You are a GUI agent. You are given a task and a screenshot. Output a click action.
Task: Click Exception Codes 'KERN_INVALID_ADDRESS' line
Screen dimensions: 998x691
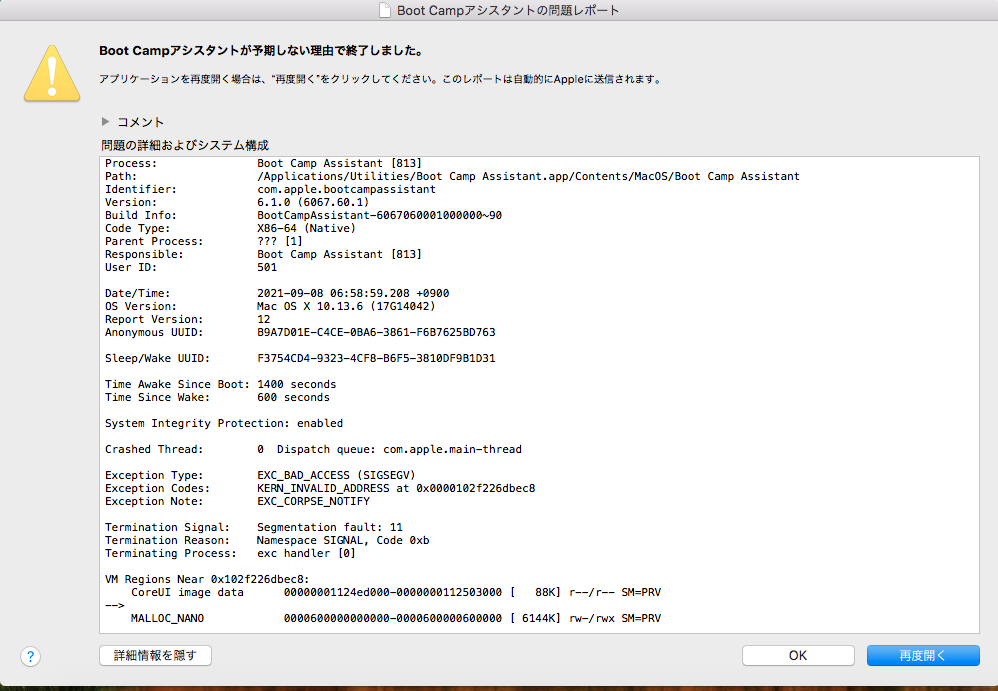[320, 488]
